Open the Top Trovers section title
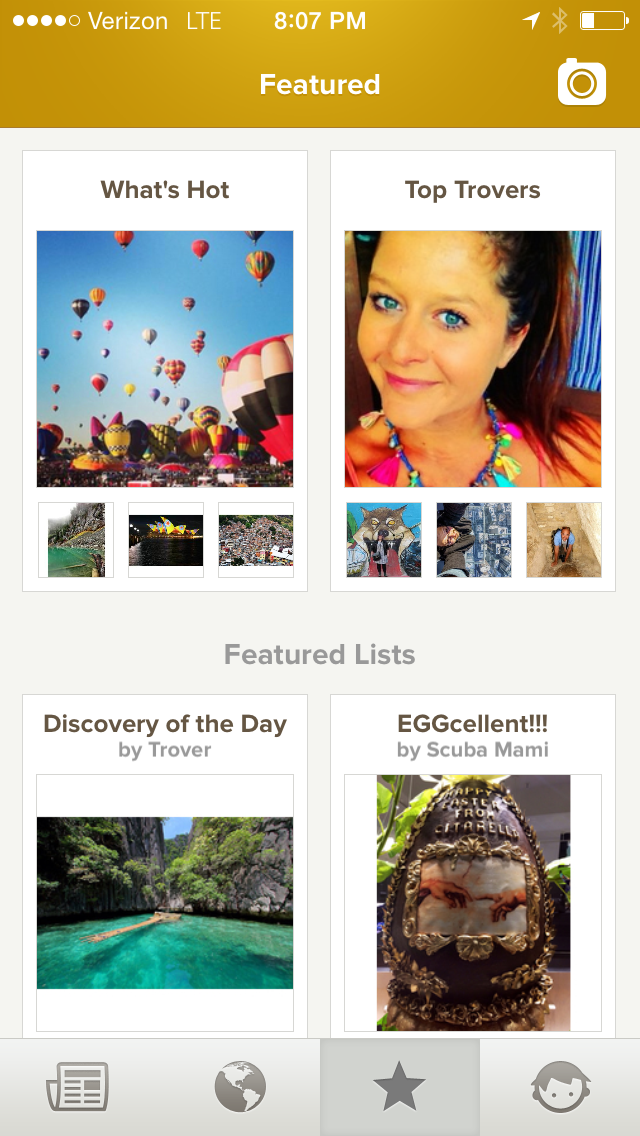640x1136 pixels. tap(473, 190)
